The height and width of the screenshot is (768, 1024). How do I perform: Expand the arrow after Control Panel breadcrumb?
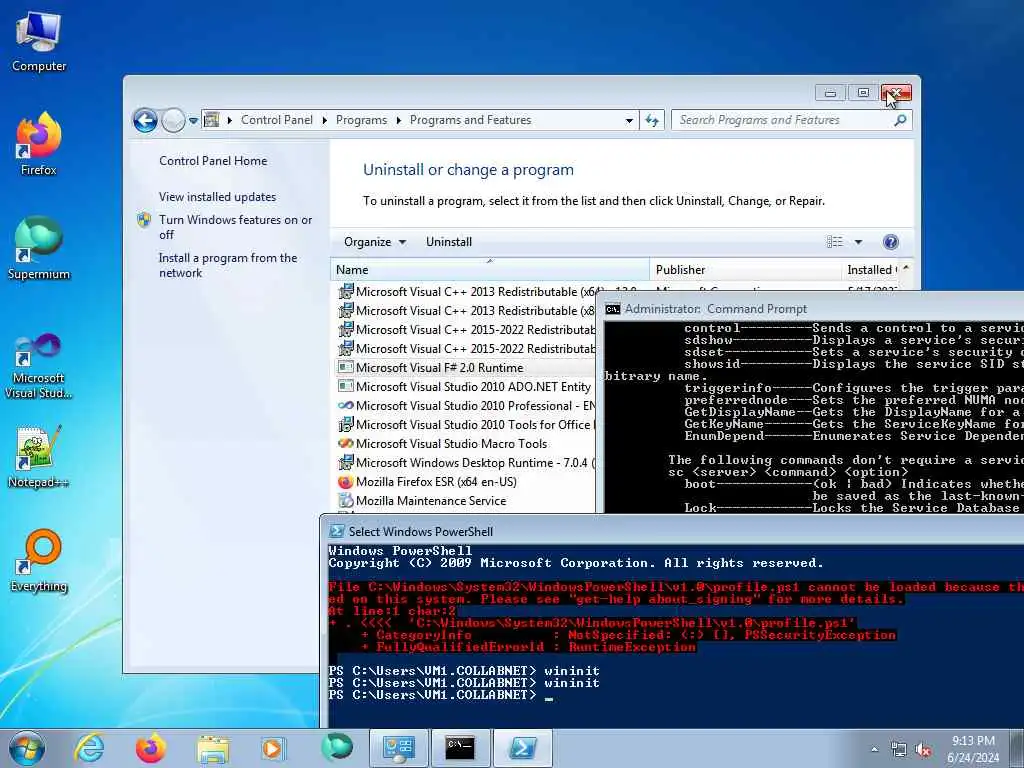coord(325,120)
